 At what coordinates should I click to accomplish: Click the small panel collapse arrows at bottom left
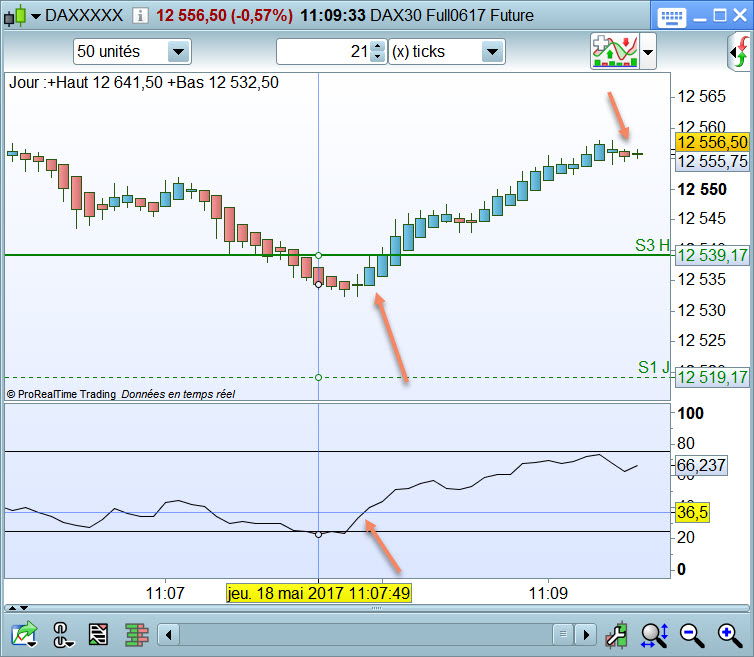coord(18,608)
